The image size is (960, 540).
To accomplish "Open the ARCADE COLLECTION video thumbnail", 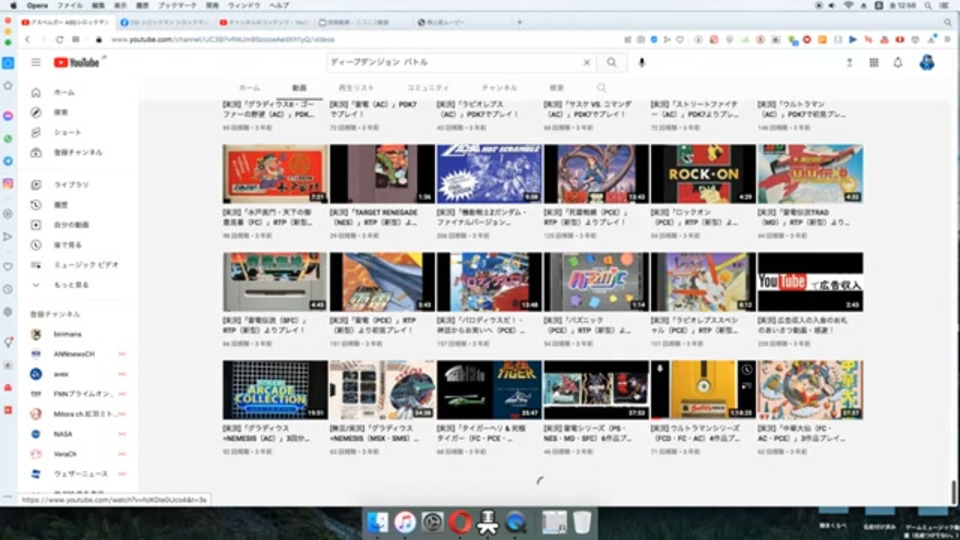I will pos(275,390).
